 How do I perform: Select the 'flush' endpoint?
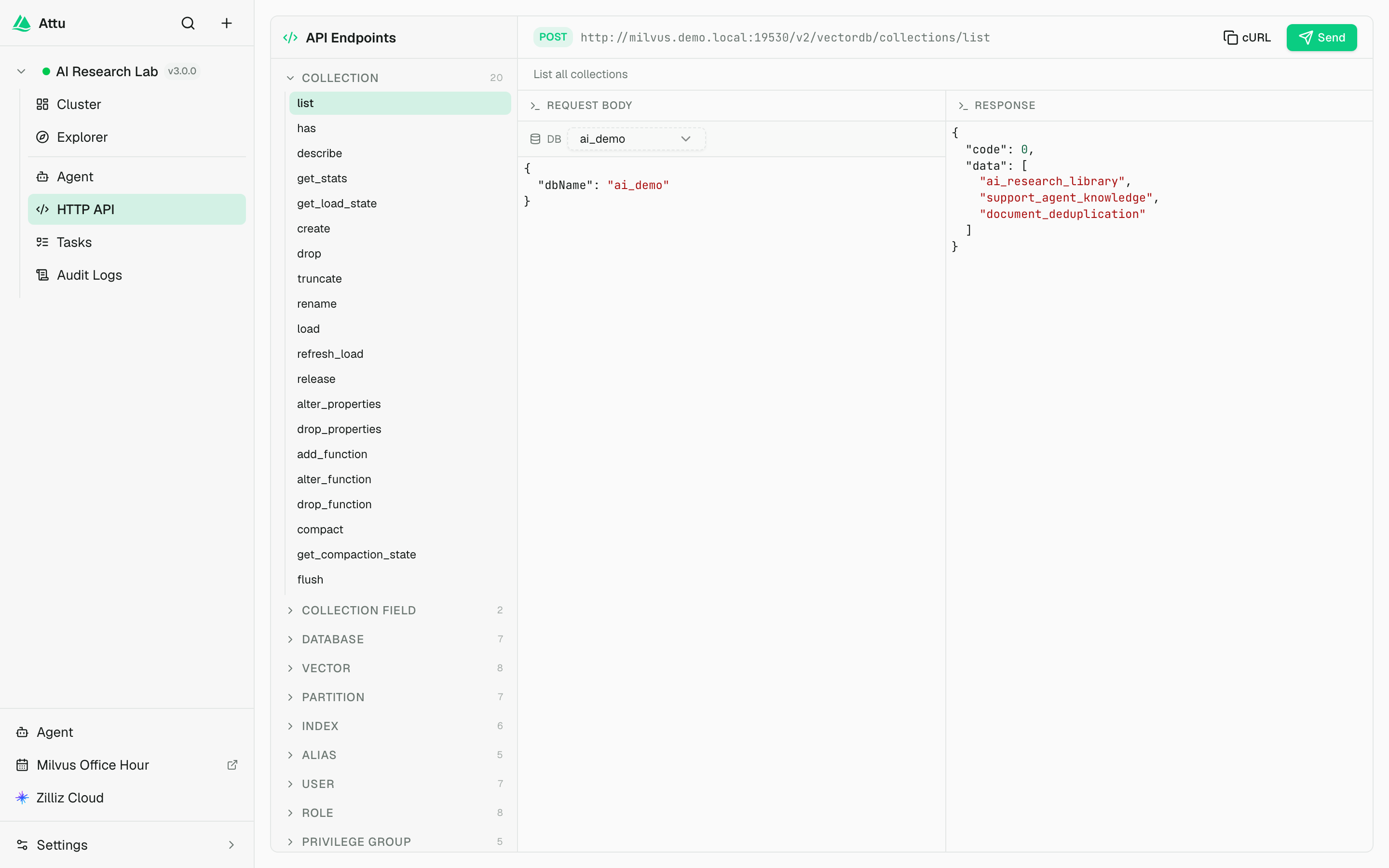pos(400,579)
